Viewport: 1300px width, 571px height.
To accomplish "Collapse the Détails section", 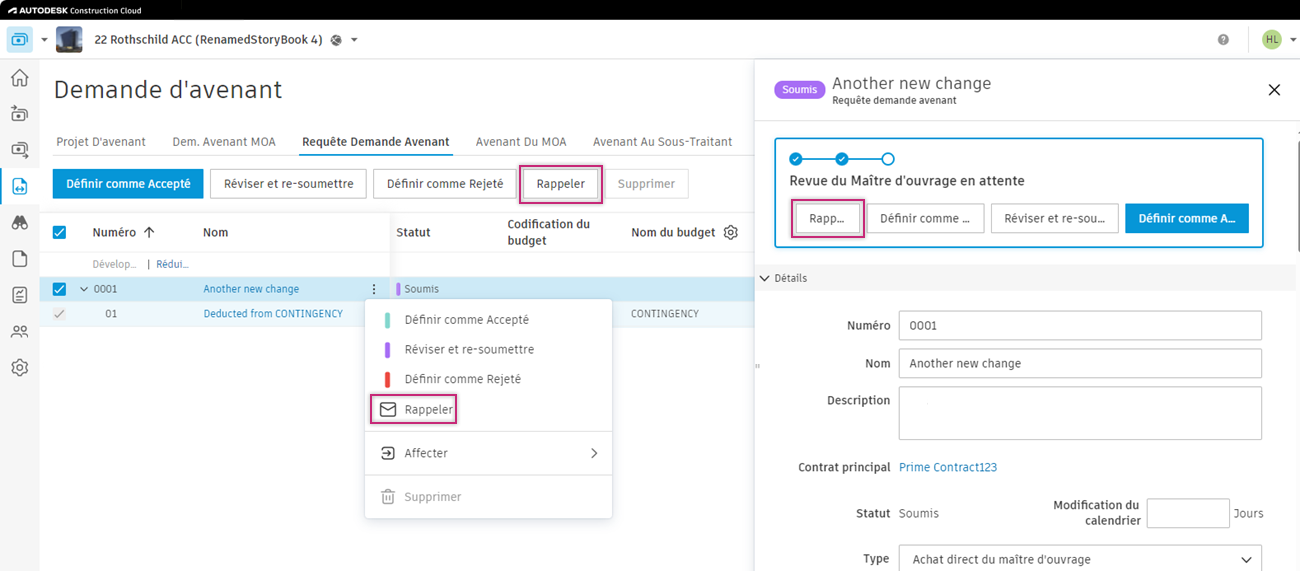I will point(765,278).
